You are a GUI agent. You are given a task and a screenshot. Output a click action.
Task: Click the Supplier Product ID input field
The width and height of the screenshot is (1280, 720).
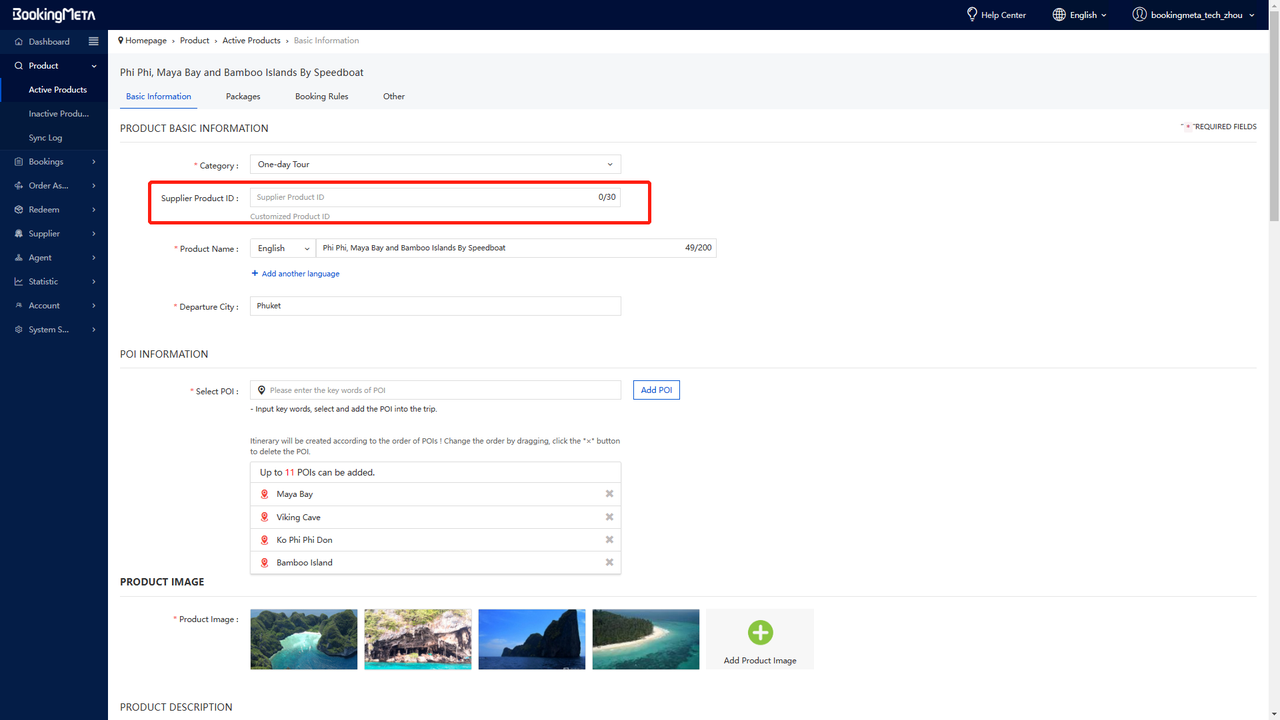pyautogui.click(x=420, y=198)
